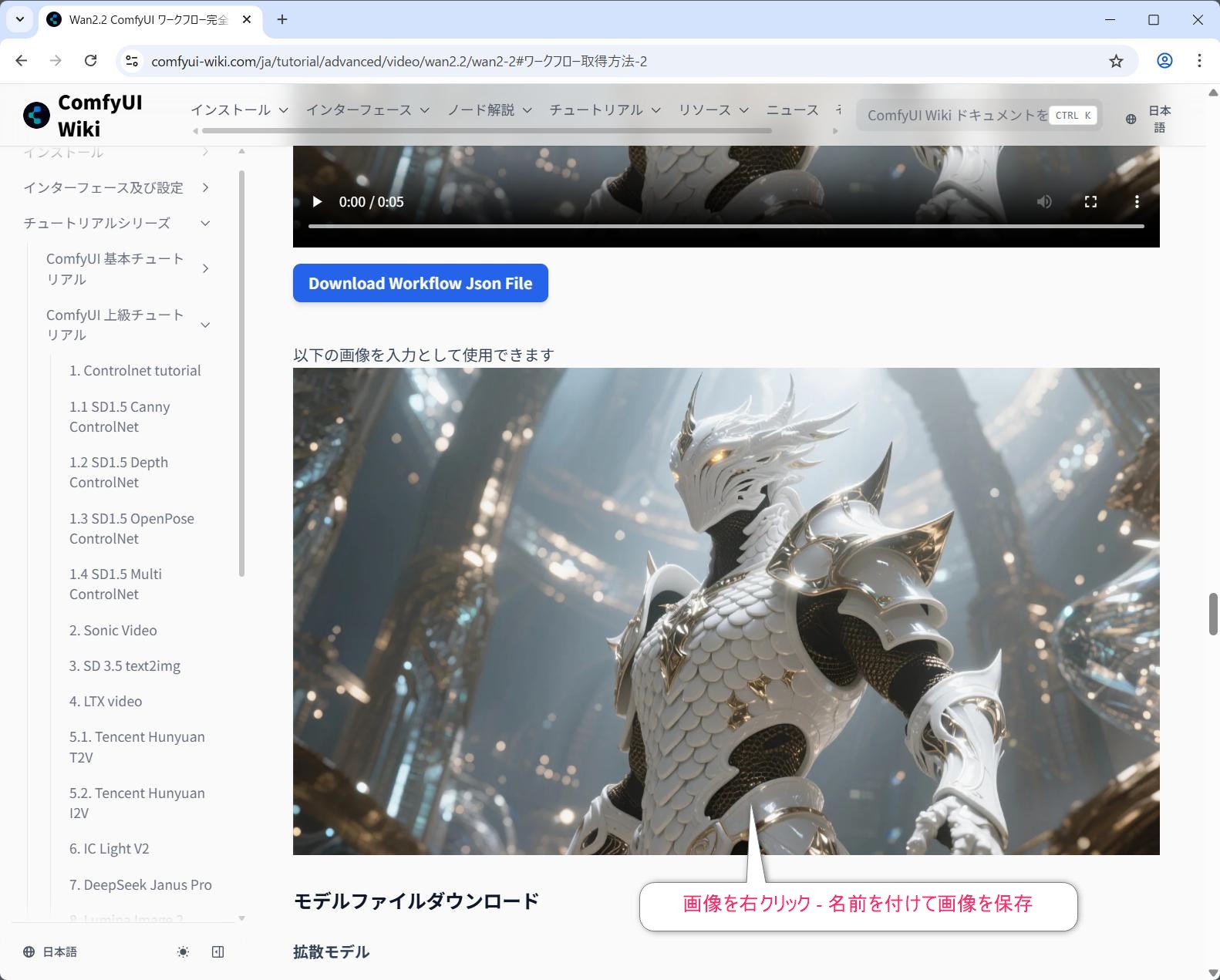Viewport: 1220px width, 980px height.
Task: Click page scrollbar up arrow
Action: [1213, 91]
